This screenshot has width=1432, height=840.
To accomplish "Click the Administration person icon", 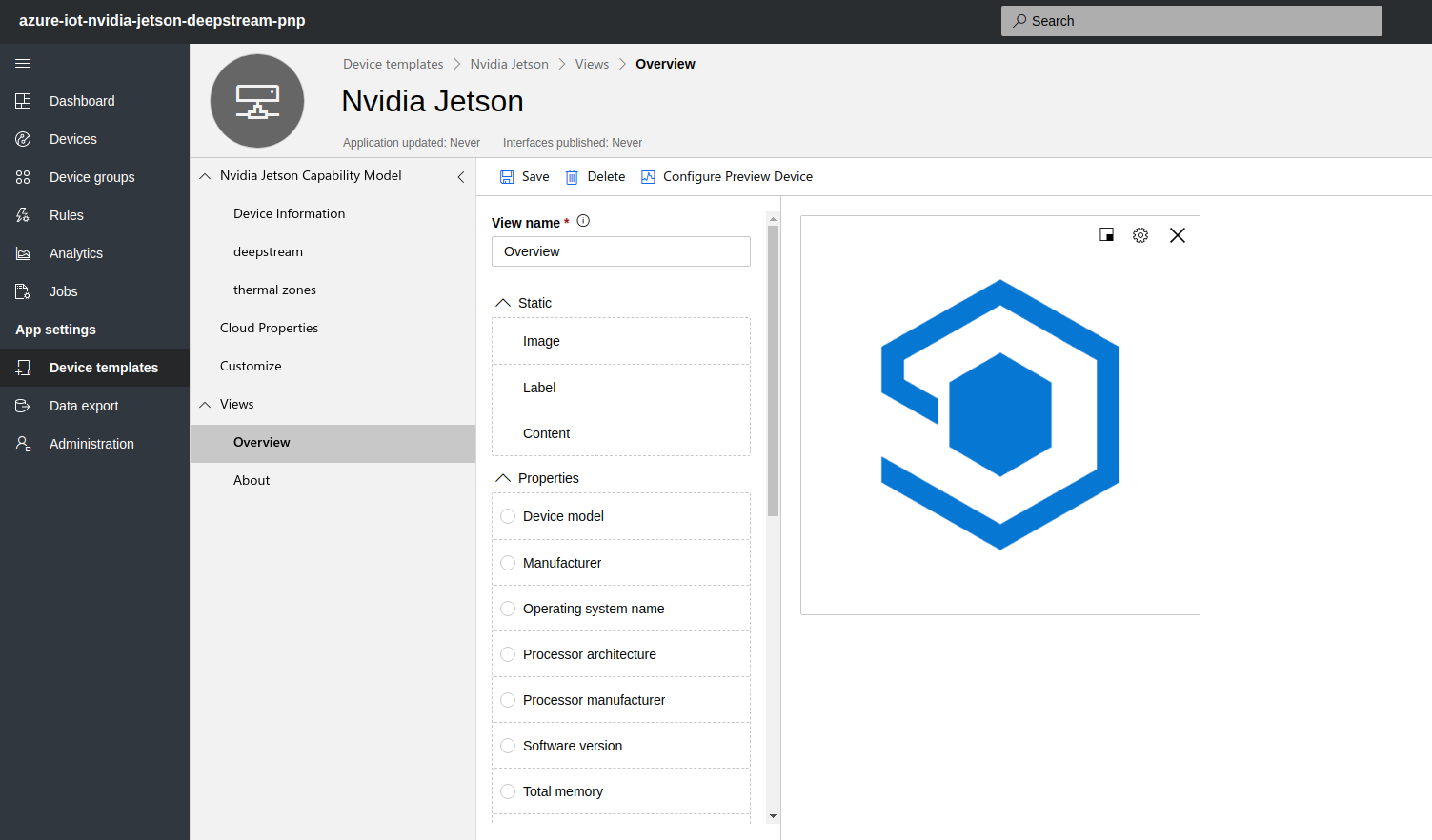I will pos(23,444).
